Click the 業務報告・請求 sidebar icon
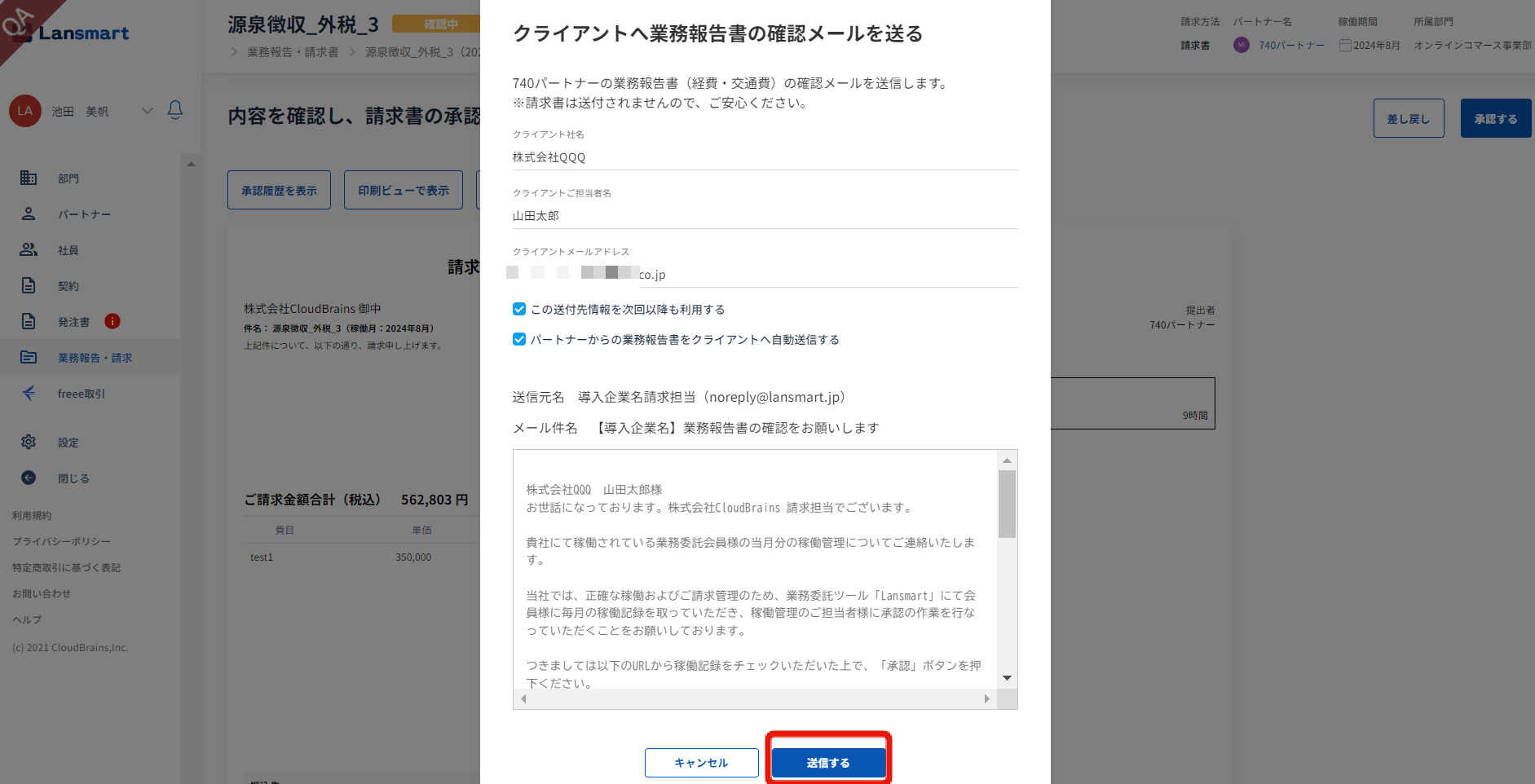Viewport: 1535px width, 784px height. coord(29,357)
